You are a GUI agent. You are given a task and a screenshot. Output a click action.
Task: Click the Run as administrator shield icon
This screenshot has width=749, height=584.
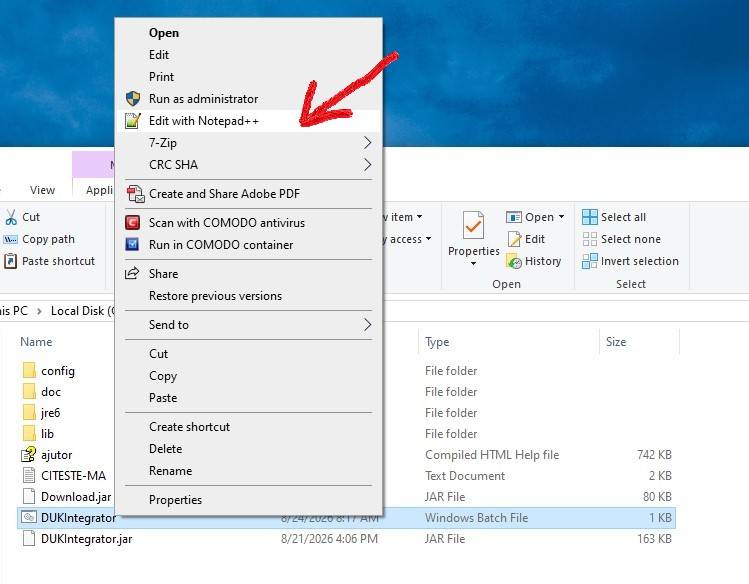(133, 99)
